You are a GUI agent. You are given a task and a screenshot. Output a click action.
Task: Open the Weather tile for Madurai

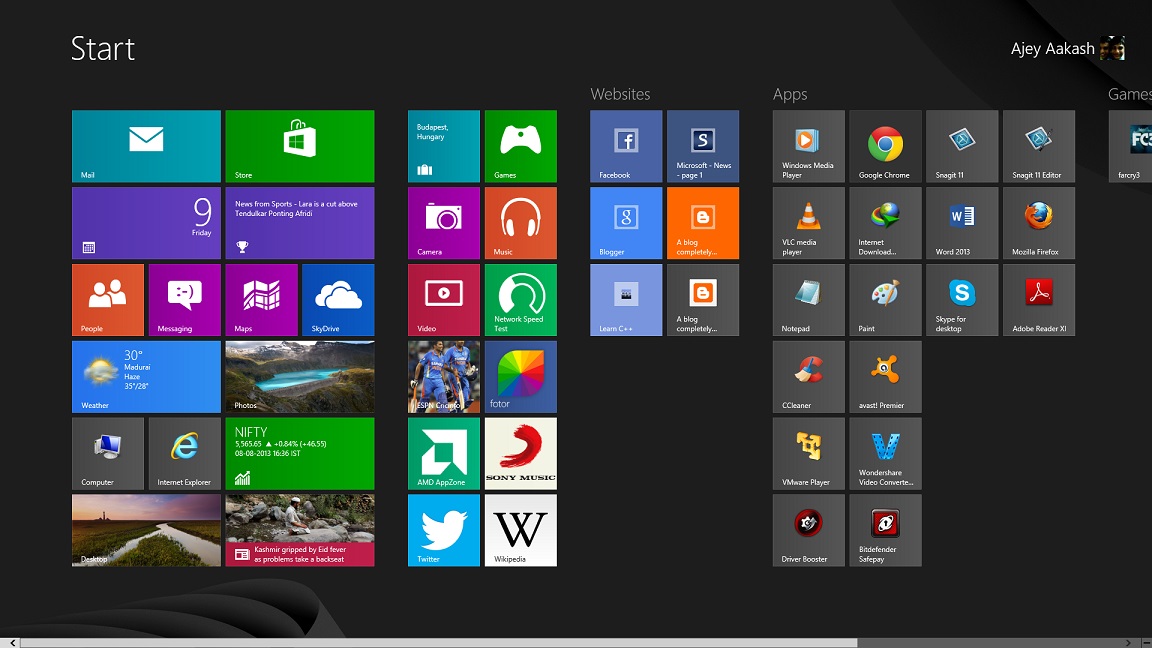click(146, 376)
